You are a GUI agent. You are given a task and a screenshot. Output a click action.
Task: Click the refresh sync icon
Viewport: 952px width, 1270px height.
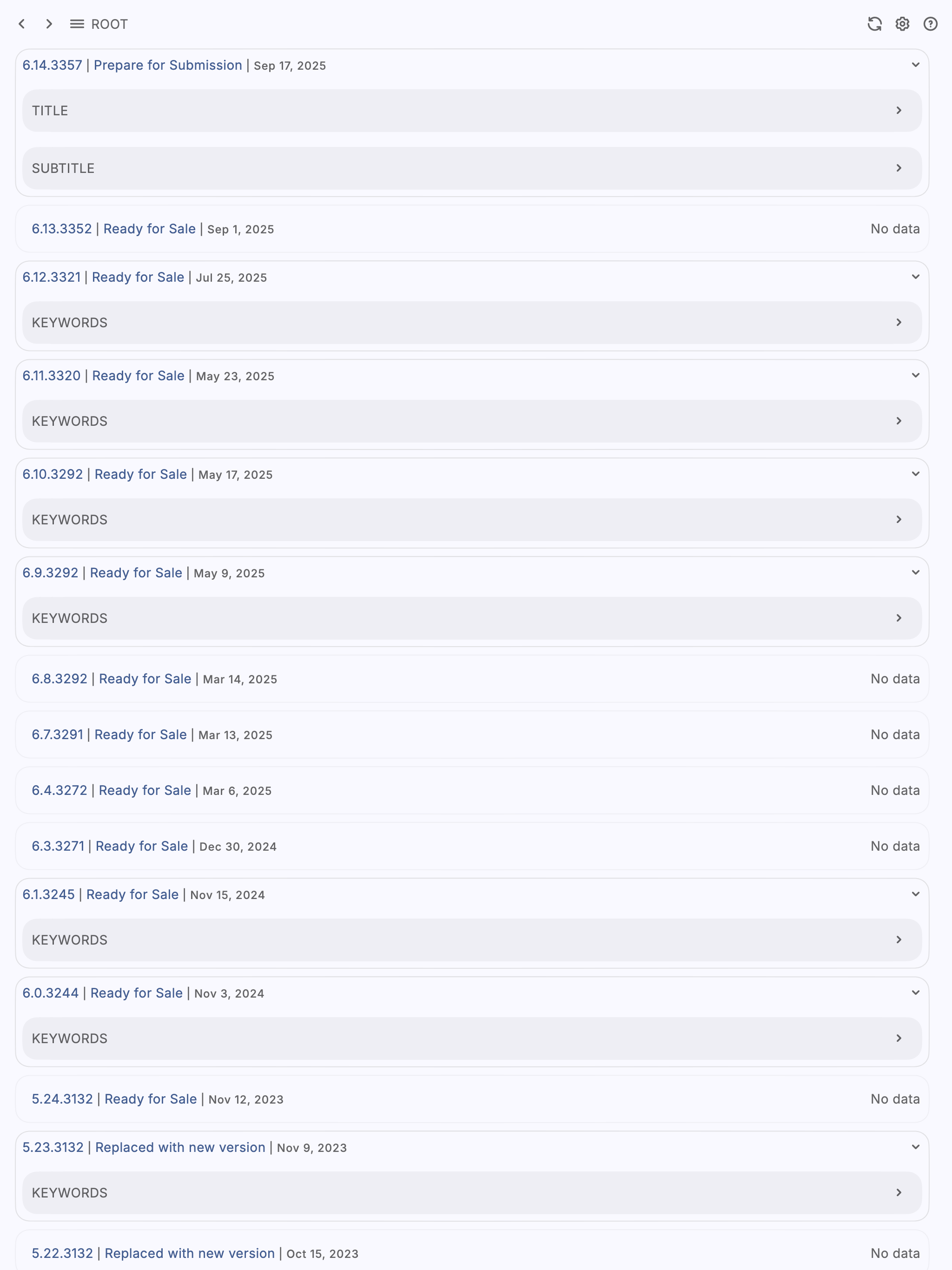874,24
